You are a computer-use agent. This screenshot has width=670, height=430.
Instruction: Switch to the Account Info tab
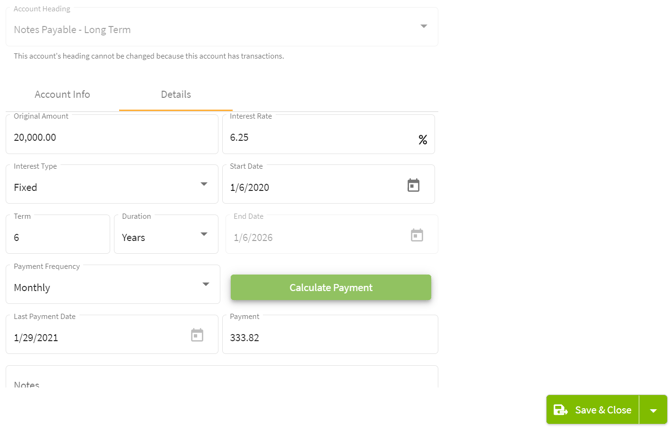(62, 94)
